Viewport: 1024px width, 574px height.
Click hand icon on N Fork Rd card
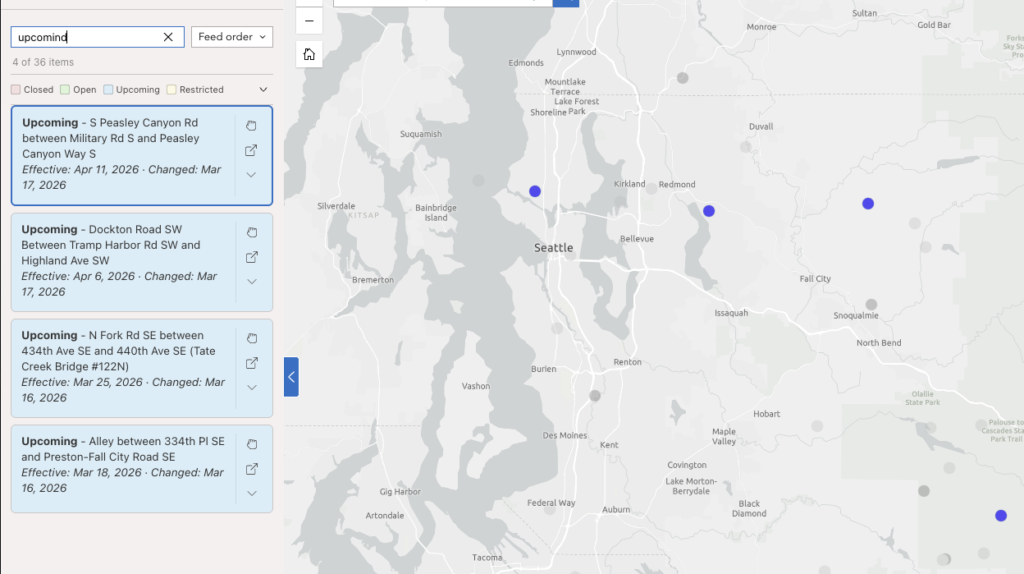252,338
